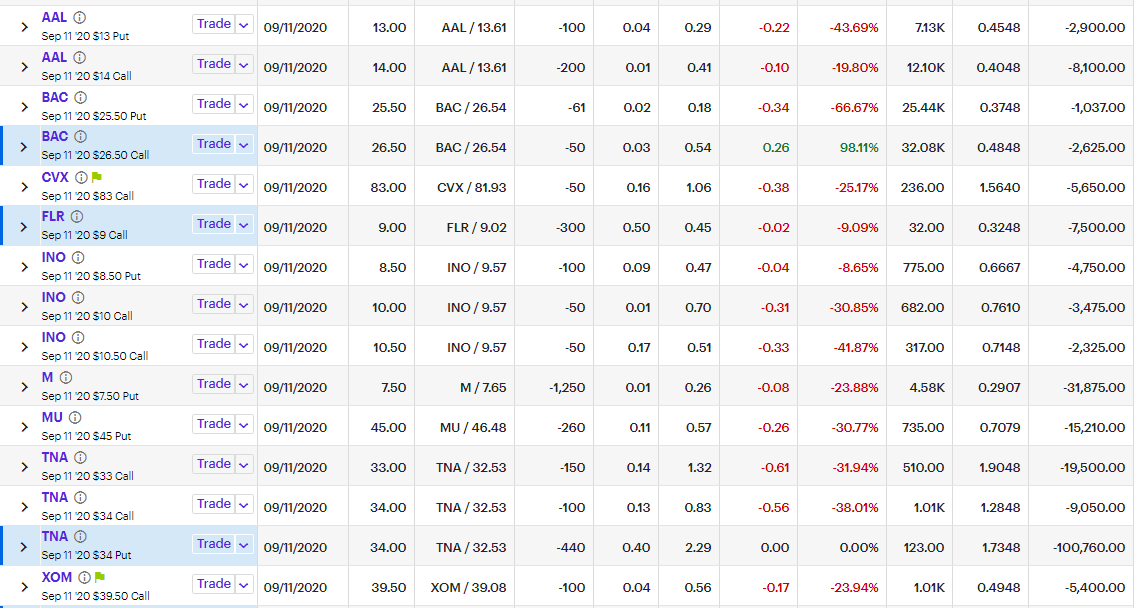
Task: Show info icon for TNA $33 Call
Action: (x=80, y=457)
